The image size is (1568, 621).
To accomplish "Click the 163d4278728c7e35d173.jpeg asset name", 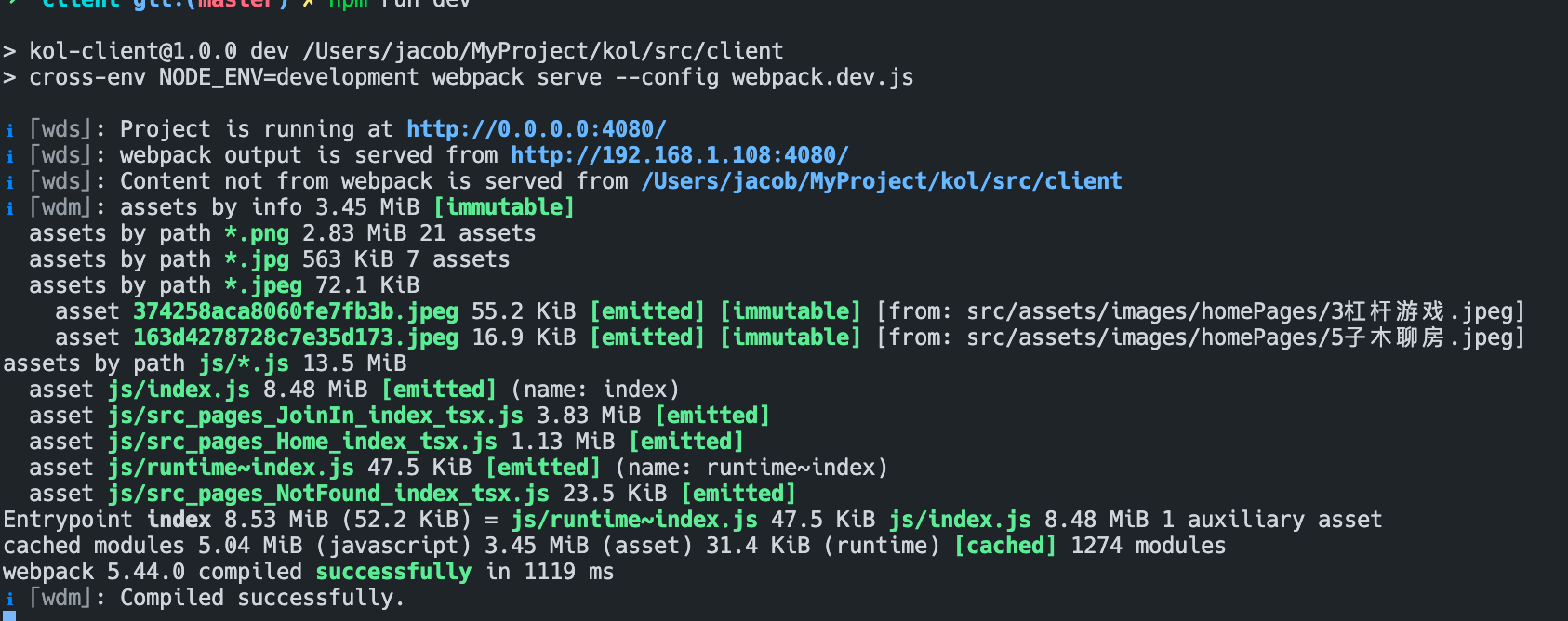I will [x=295, y=337].
